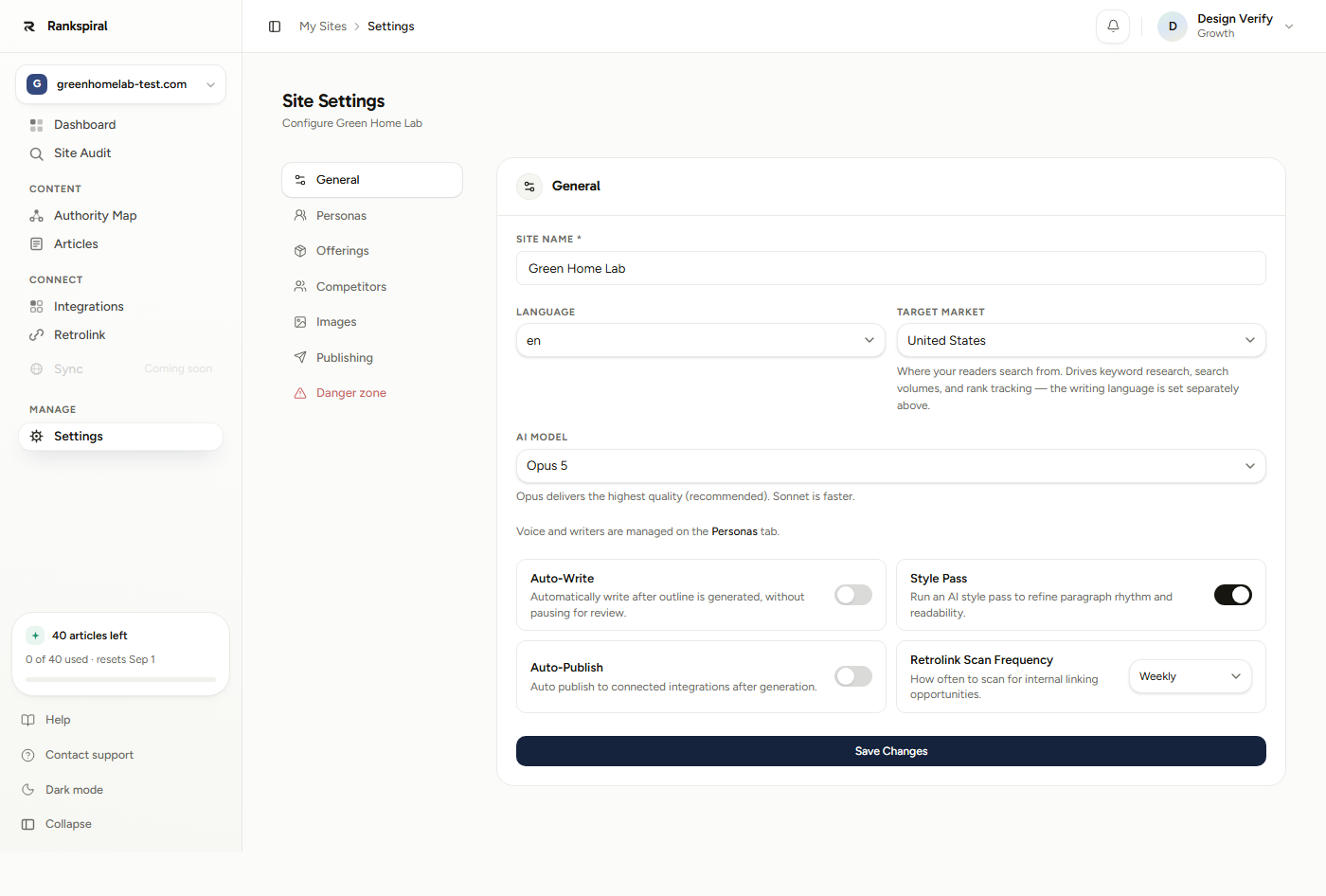
Task: Enable the Auto-Write toggle
Action: pyautogui.click(x=853, y=595)
